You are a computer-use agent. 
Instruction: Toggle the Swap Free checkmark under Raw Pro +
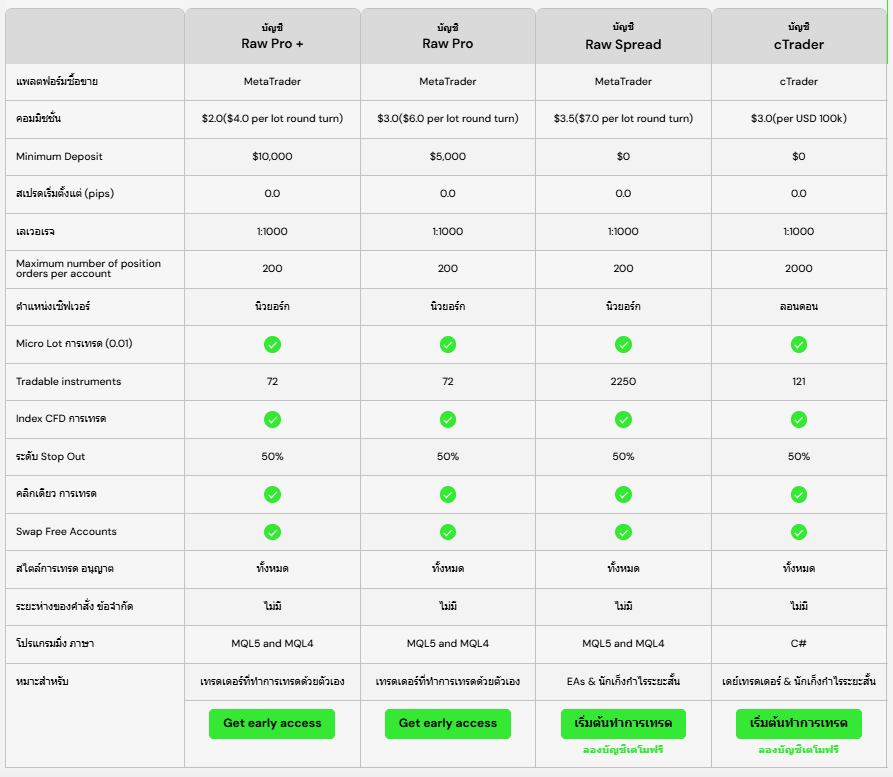(272, 531)
